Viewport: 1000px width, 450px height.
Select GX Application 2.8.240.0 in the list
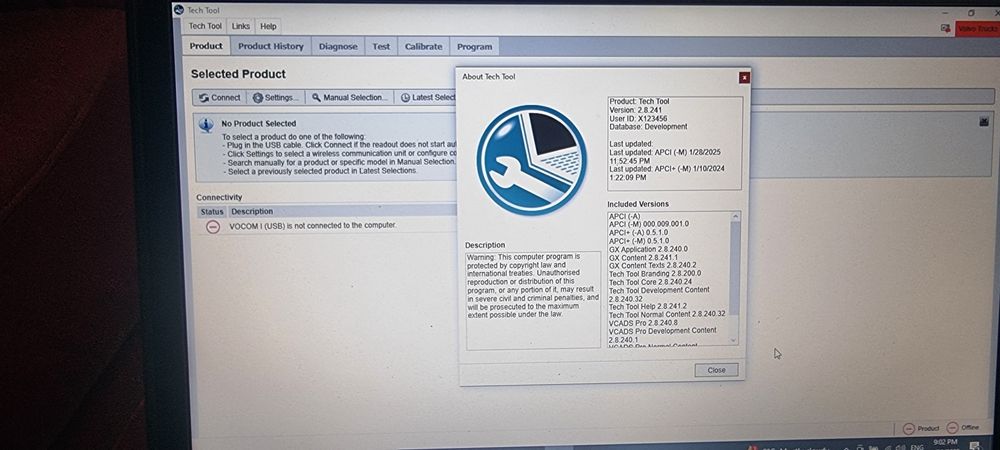click(x=648, y=249)
